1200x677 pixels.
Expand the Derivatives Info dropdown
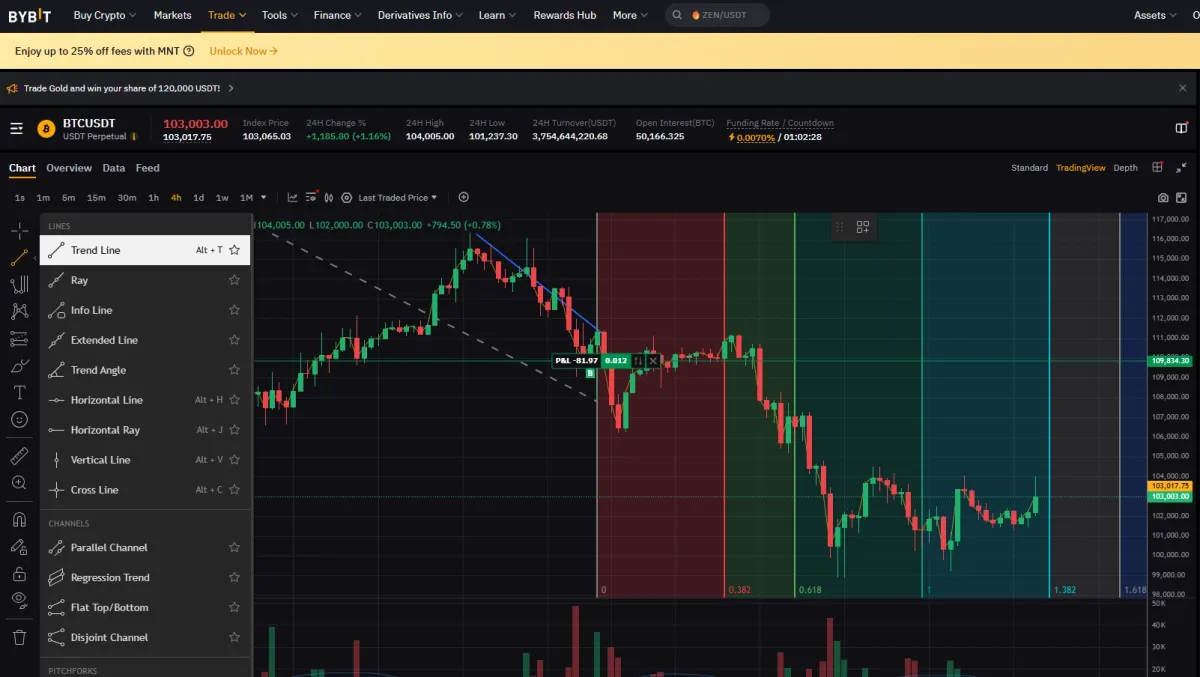pos(421,15)
